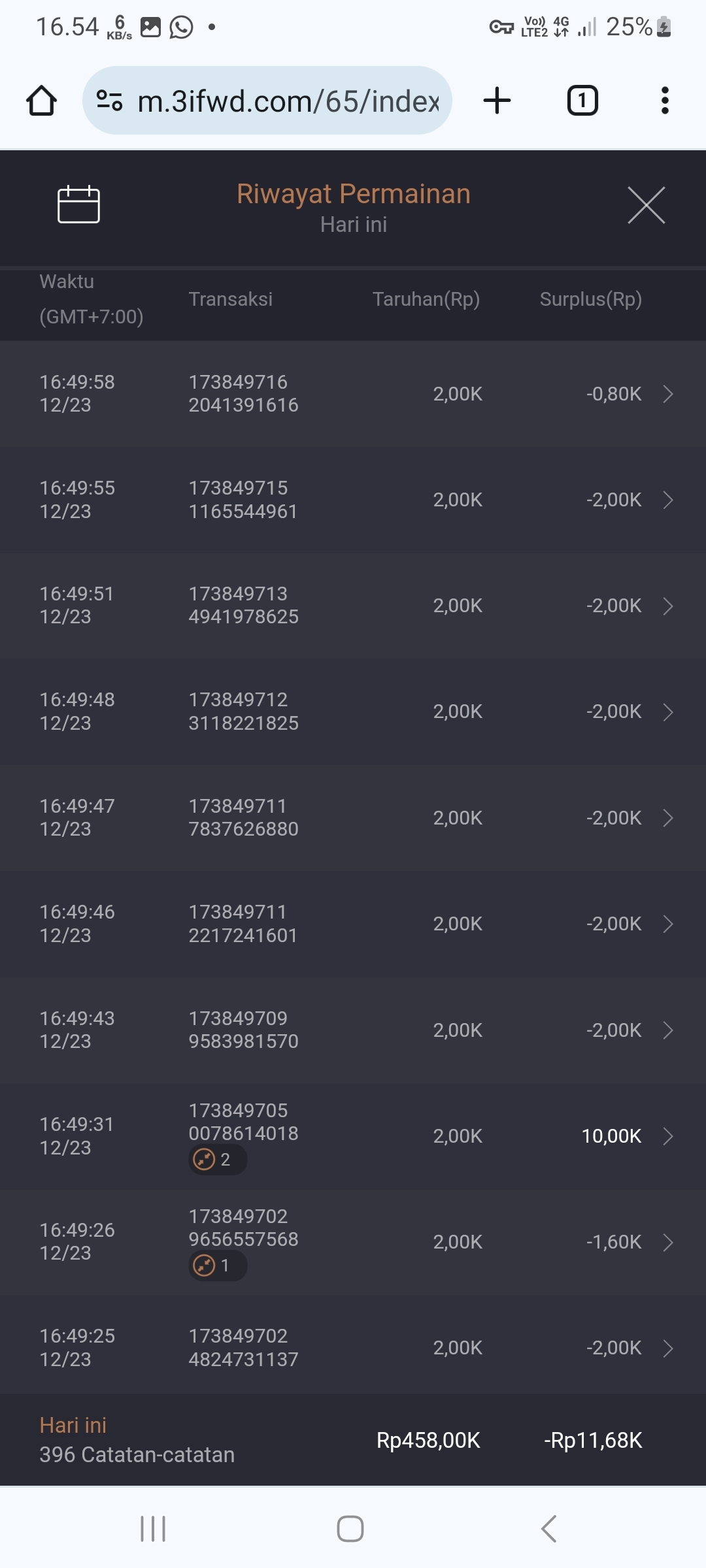Click the m.3ifwd.com URL address field

click(288, 101)
